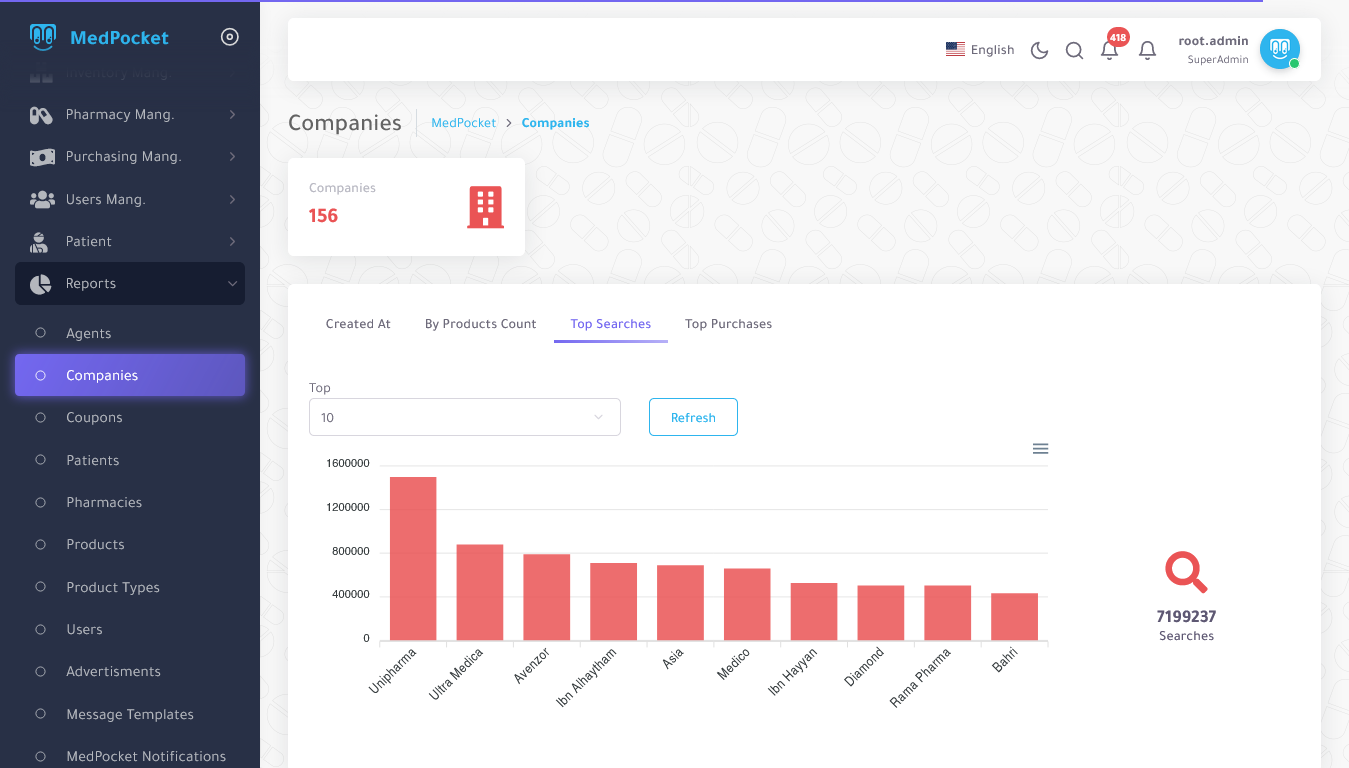Open the Top count dropdown
Viewport: 1349px width, 768px height.
coord(464,417)
